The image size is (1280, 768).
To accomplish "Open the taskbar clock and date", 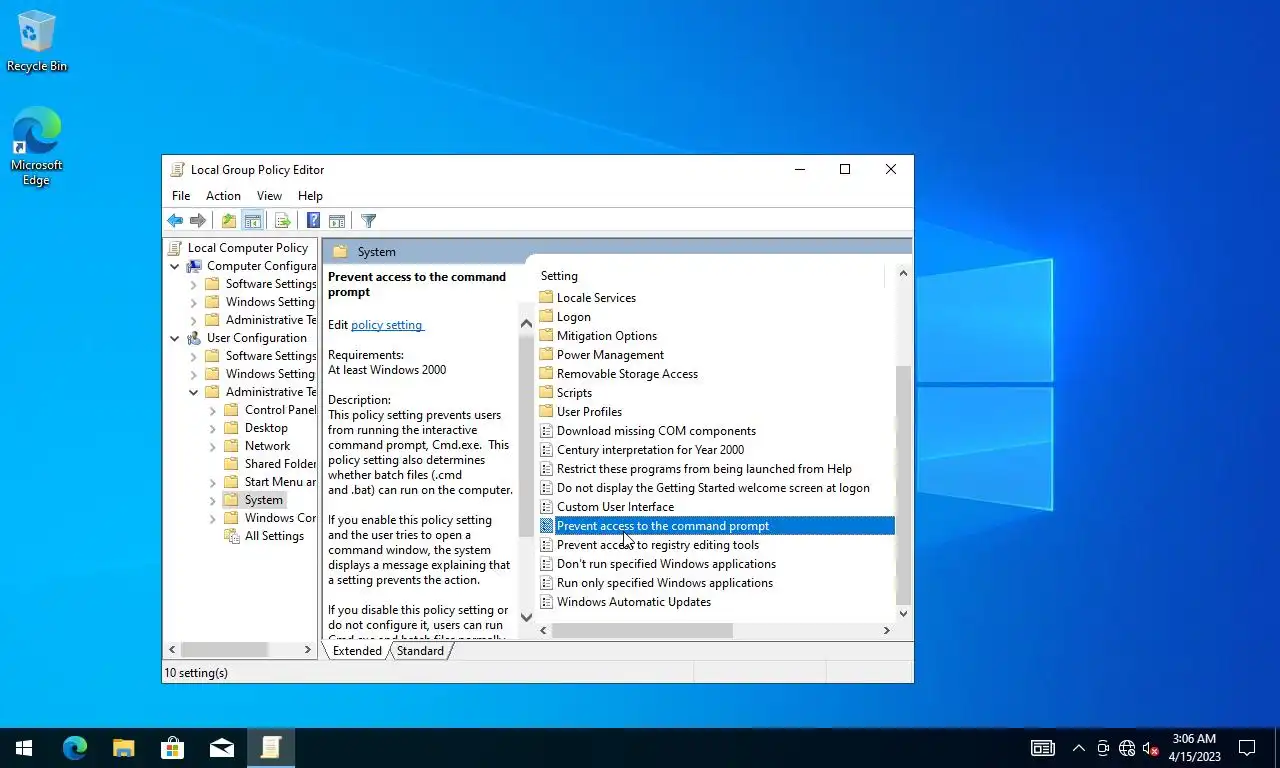I will tap(1193, 747).
